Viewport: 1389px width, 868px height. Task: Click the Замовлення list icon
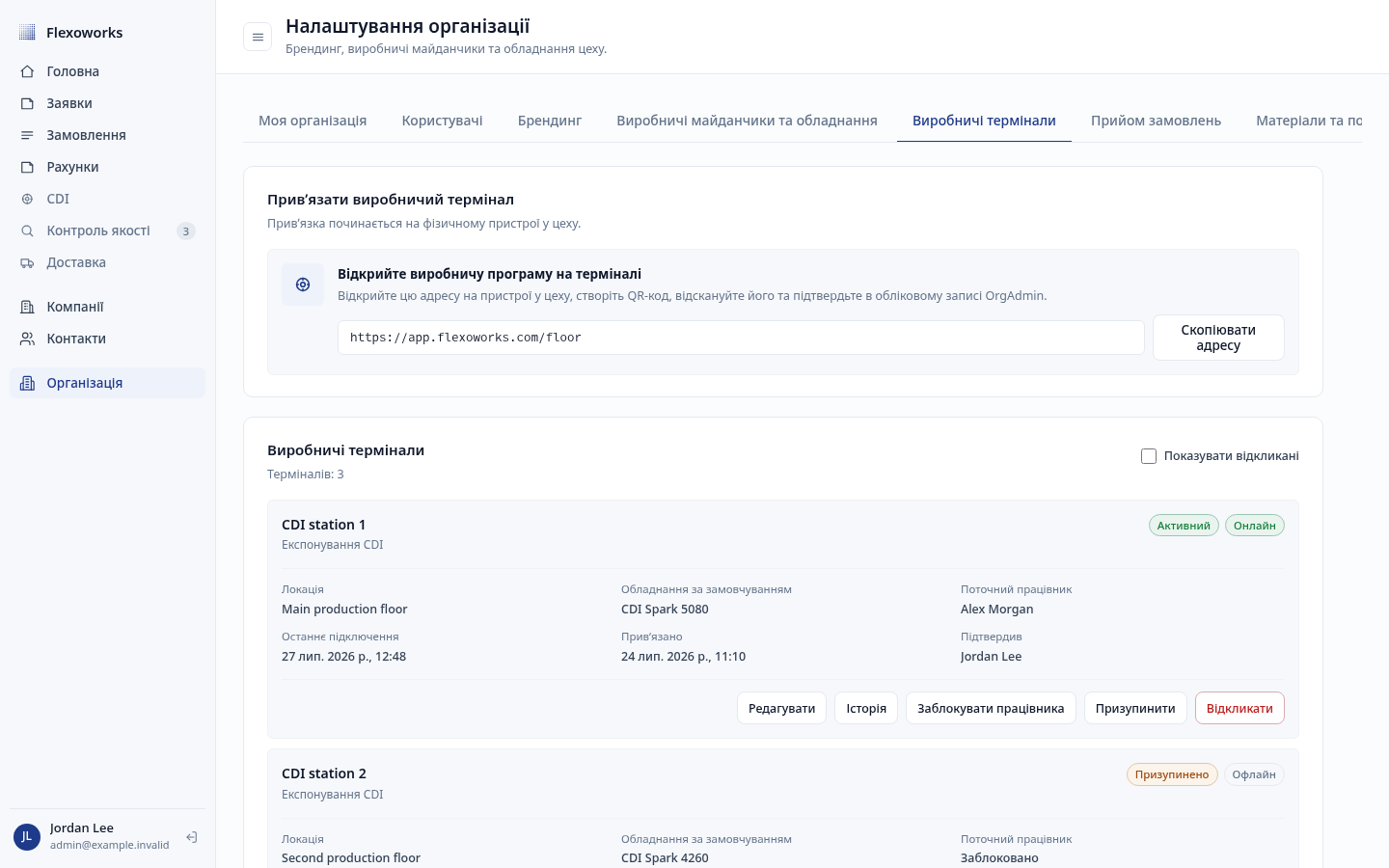[27, 135]
